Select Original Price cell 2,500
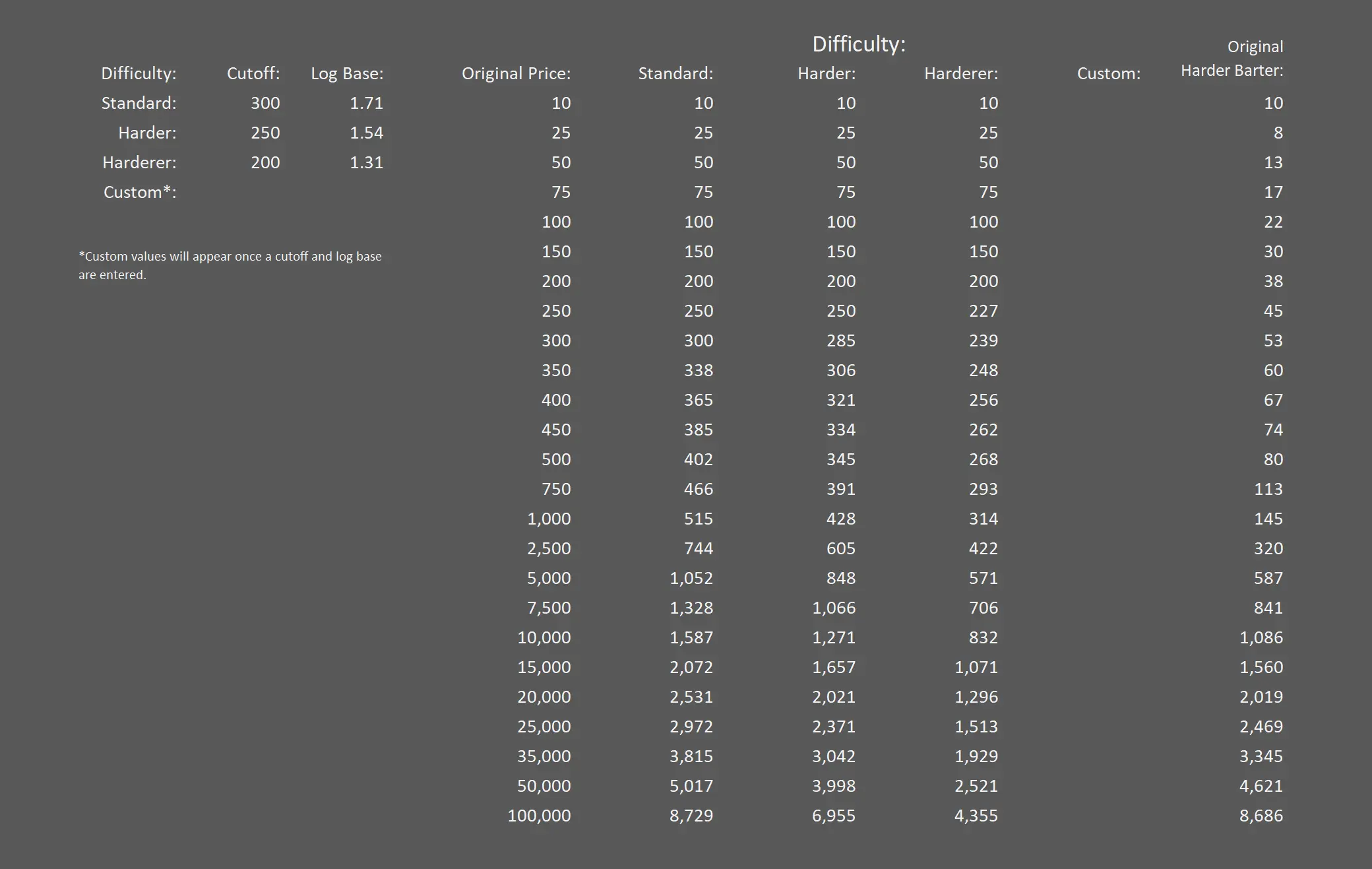1372x869 pixels. pyautogui.click(x=549, y=548)
